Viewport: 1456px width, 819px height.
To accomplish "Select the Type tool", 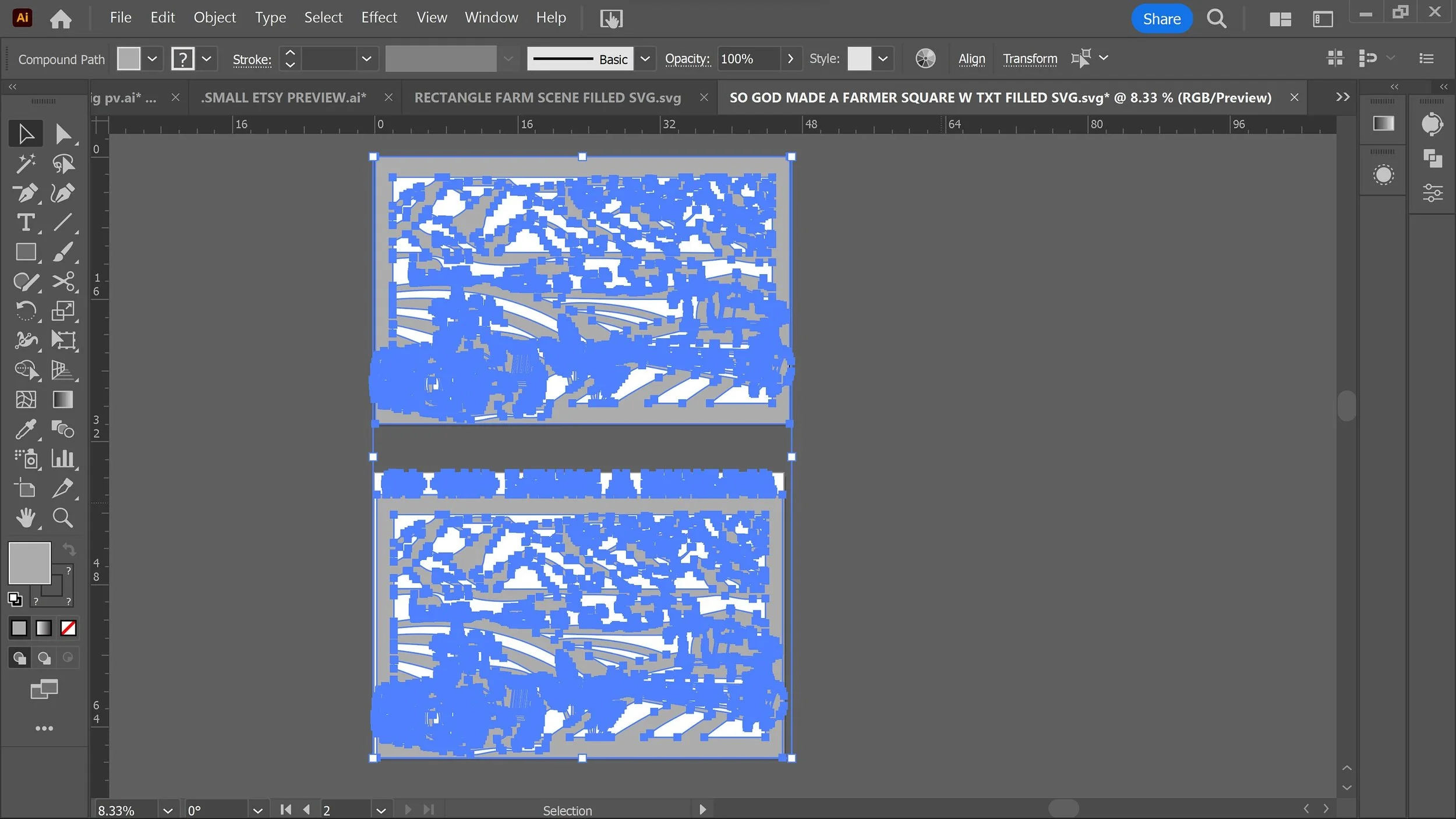I will (x=26, y=222).
